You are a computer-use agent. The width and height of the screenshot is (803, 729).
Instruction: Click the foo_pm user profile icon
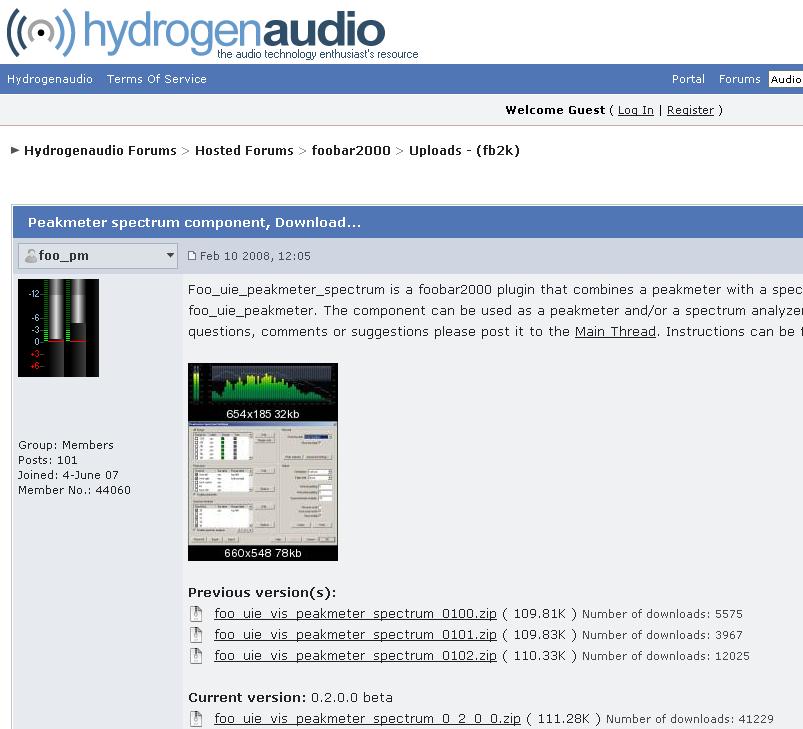point(31,256)
